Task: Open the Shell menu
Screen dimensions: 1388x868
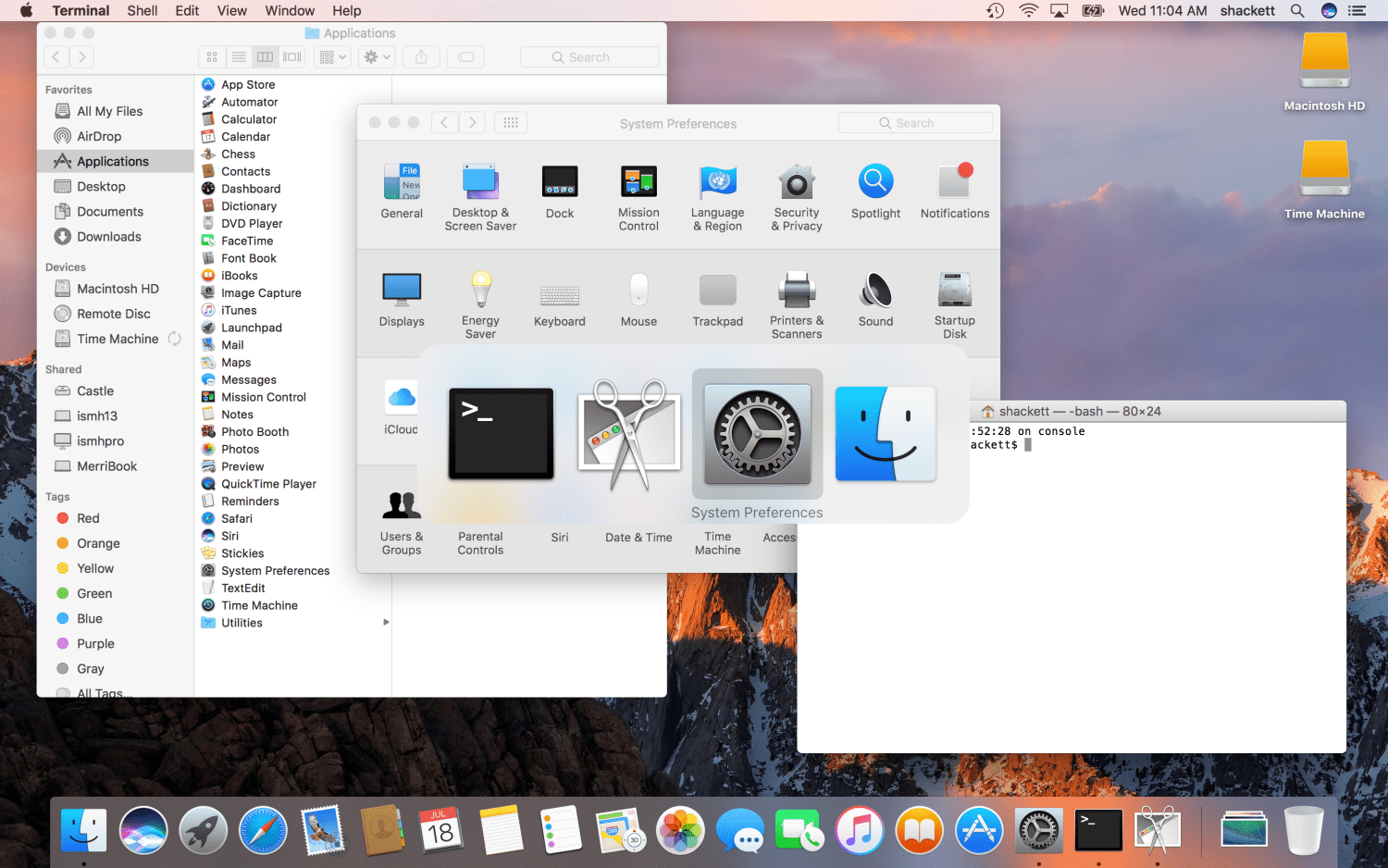Action: pos(142,10)
